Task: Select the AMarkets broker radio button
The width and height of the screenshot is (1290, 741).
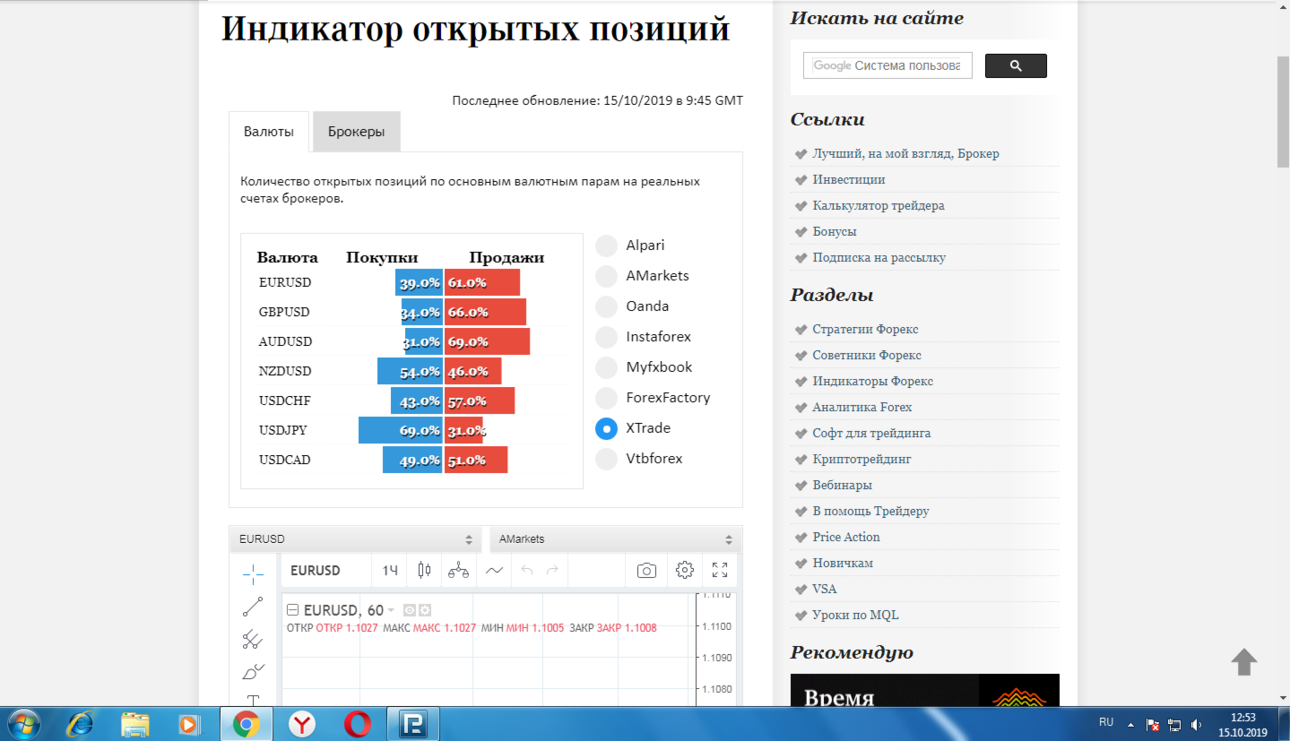Action: click(x=606, y=276)
